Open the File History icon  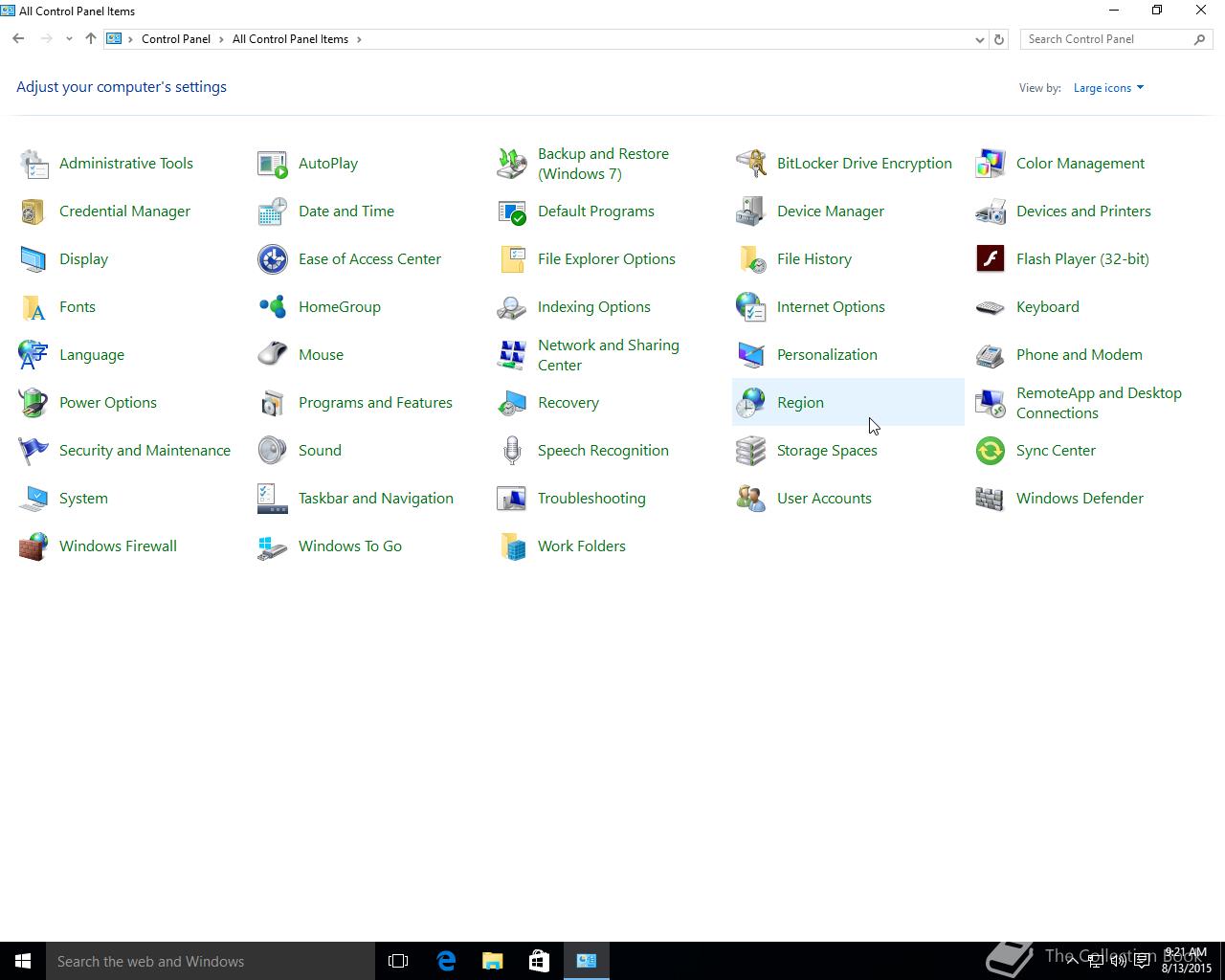point(751,259)
